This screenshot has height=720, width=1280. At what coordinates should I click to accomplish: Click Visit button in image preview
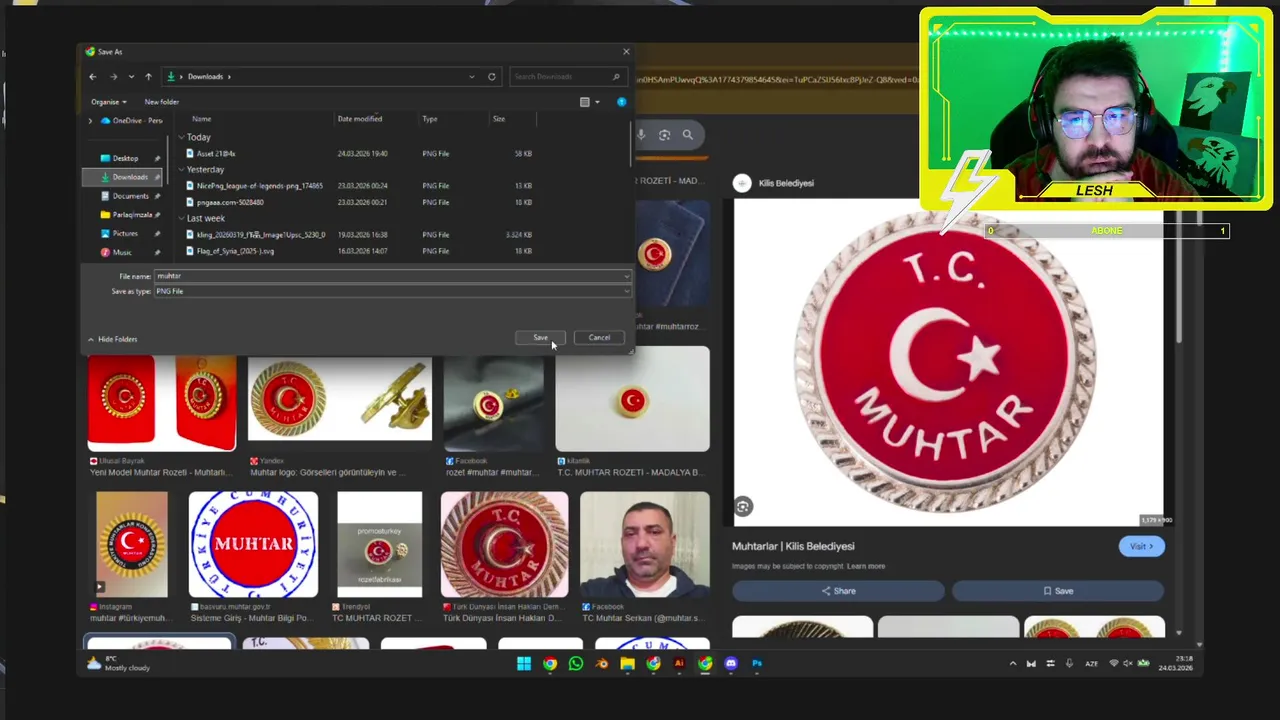[1141, 547]
